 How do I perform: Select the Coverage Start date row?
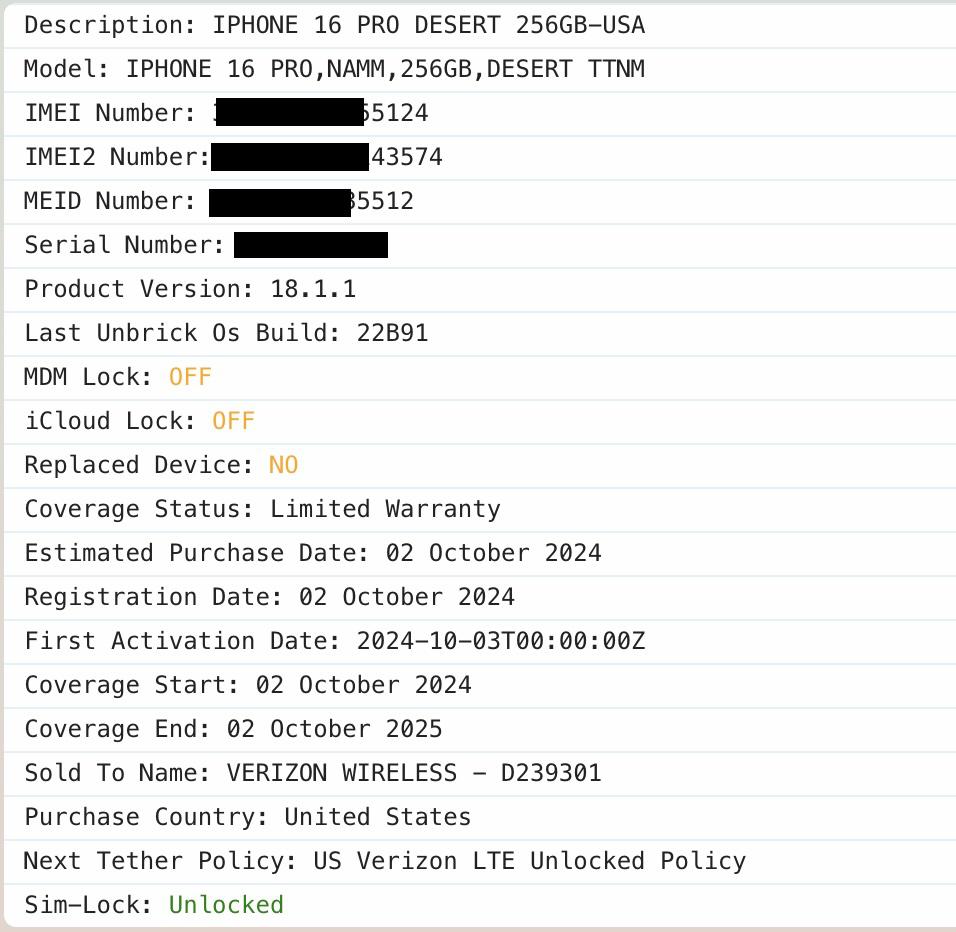tap(248, 685)
